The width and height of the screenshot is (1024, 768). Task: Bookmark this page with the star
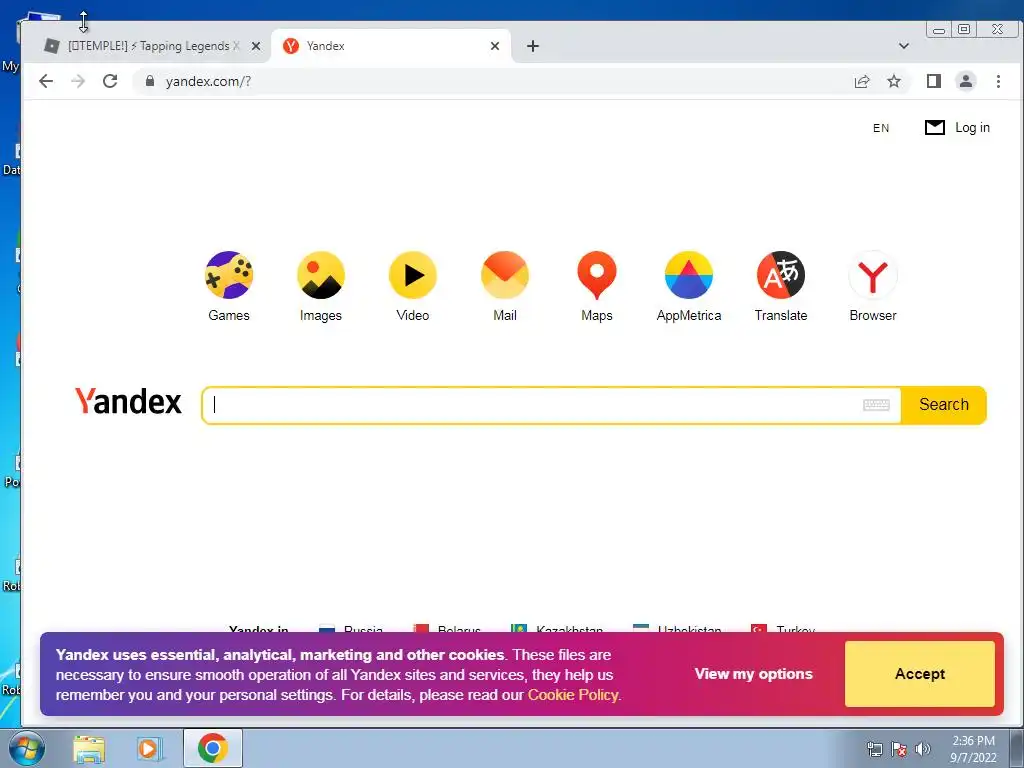click(x=894, y=81)
